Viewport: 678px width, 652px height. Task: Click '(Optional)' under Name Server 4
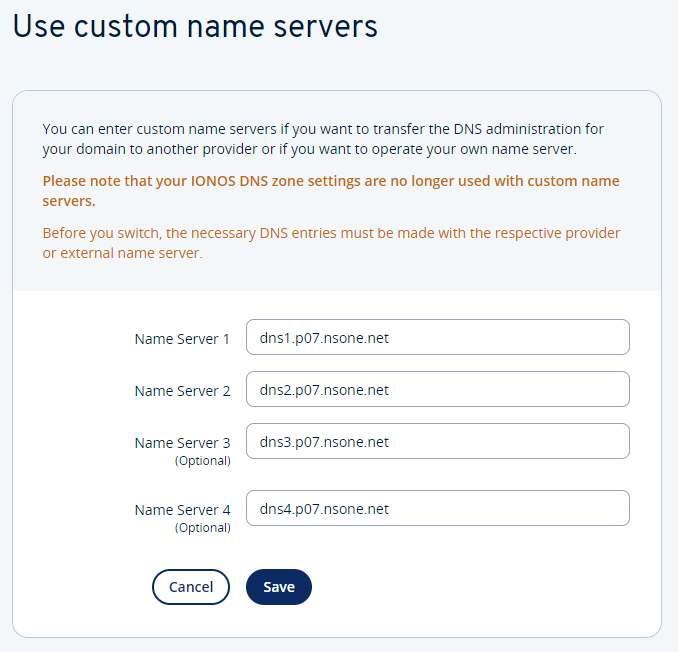tap(202, 528)
